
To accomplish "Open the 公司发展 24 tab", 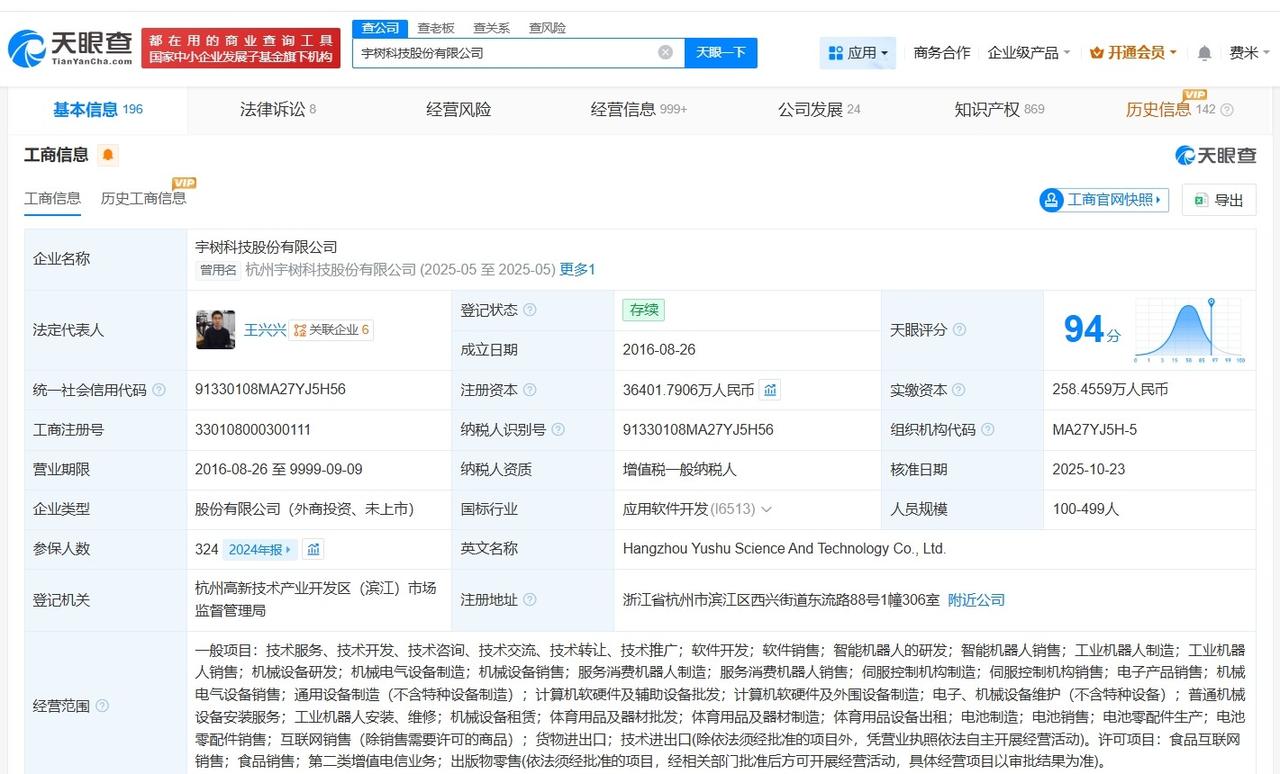I will coord(819,110).
